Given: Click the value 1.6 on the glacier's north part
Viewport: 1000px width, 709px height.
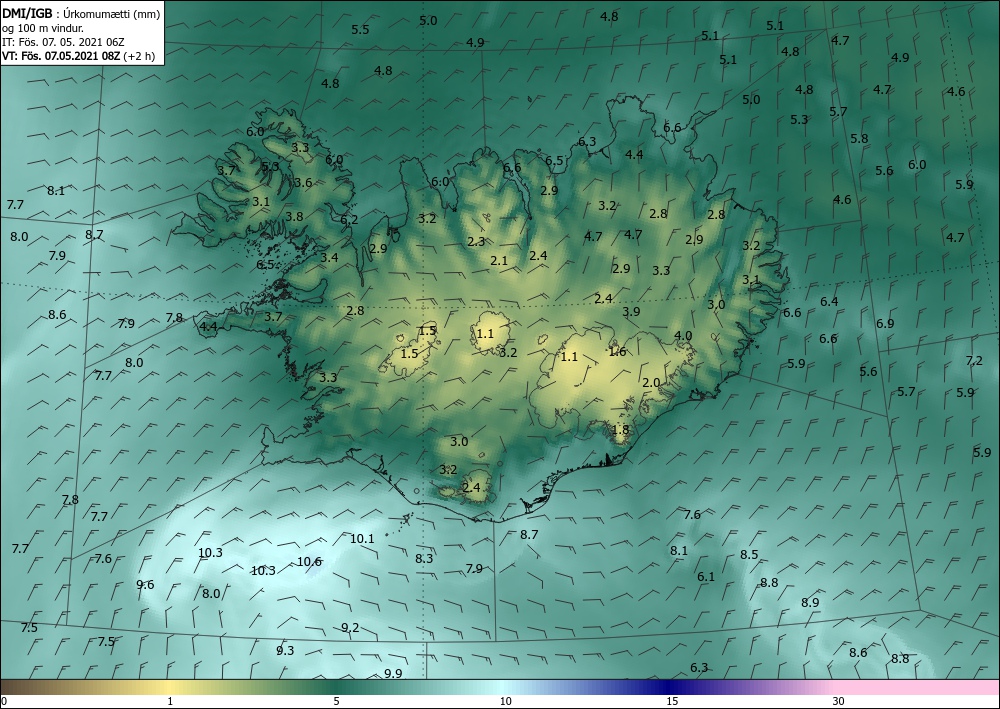Looking at the screenshot, I should coord(617,351).
